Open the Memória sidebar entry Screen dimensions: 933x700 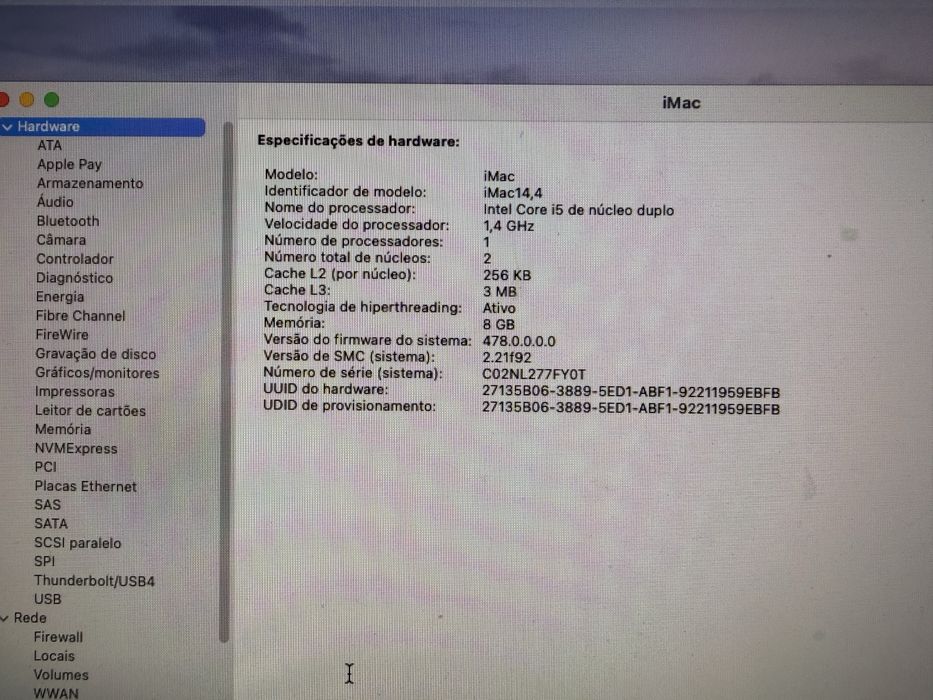tap(62, 429)
